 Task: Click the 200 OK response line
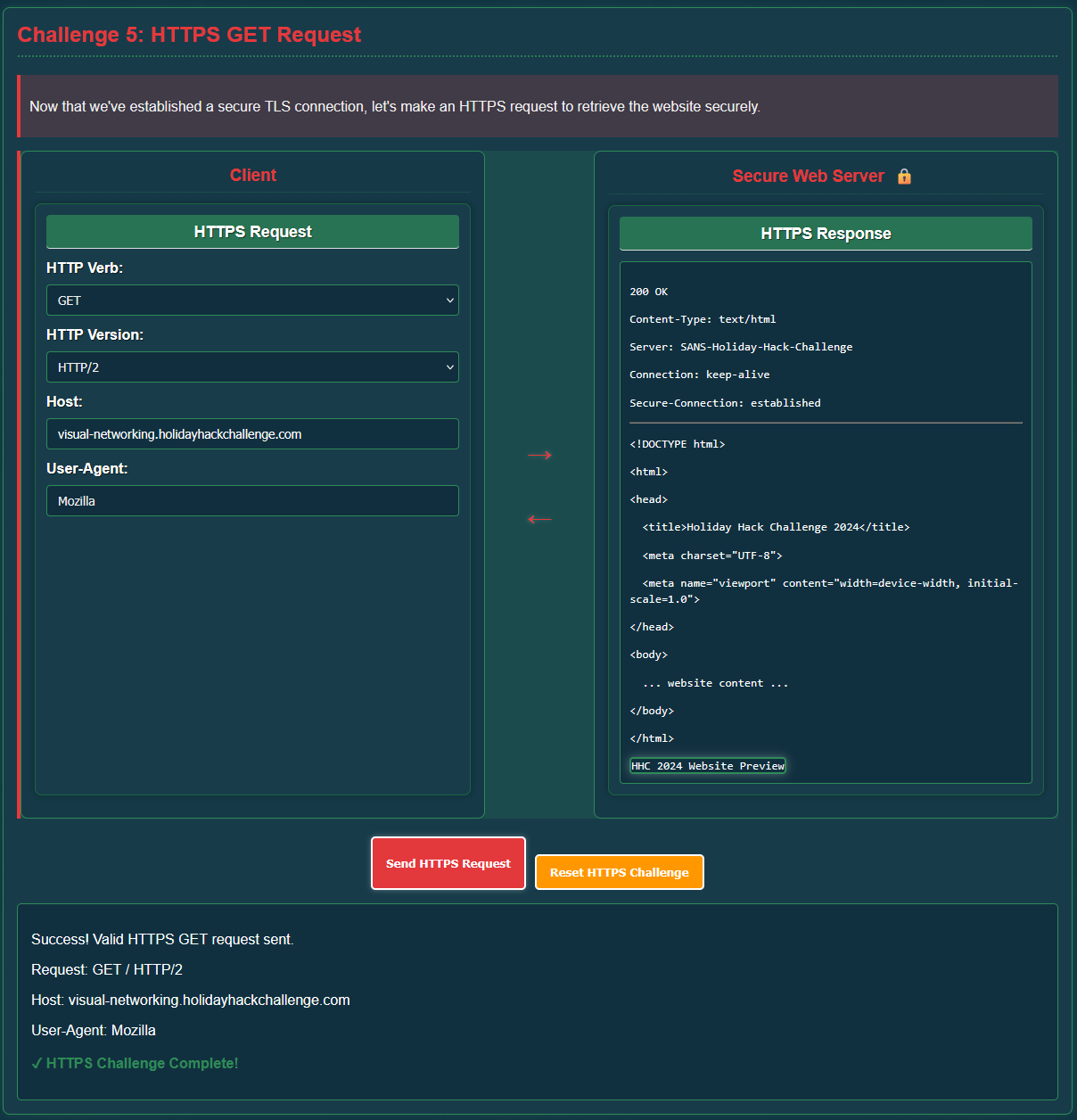[648, 291]
